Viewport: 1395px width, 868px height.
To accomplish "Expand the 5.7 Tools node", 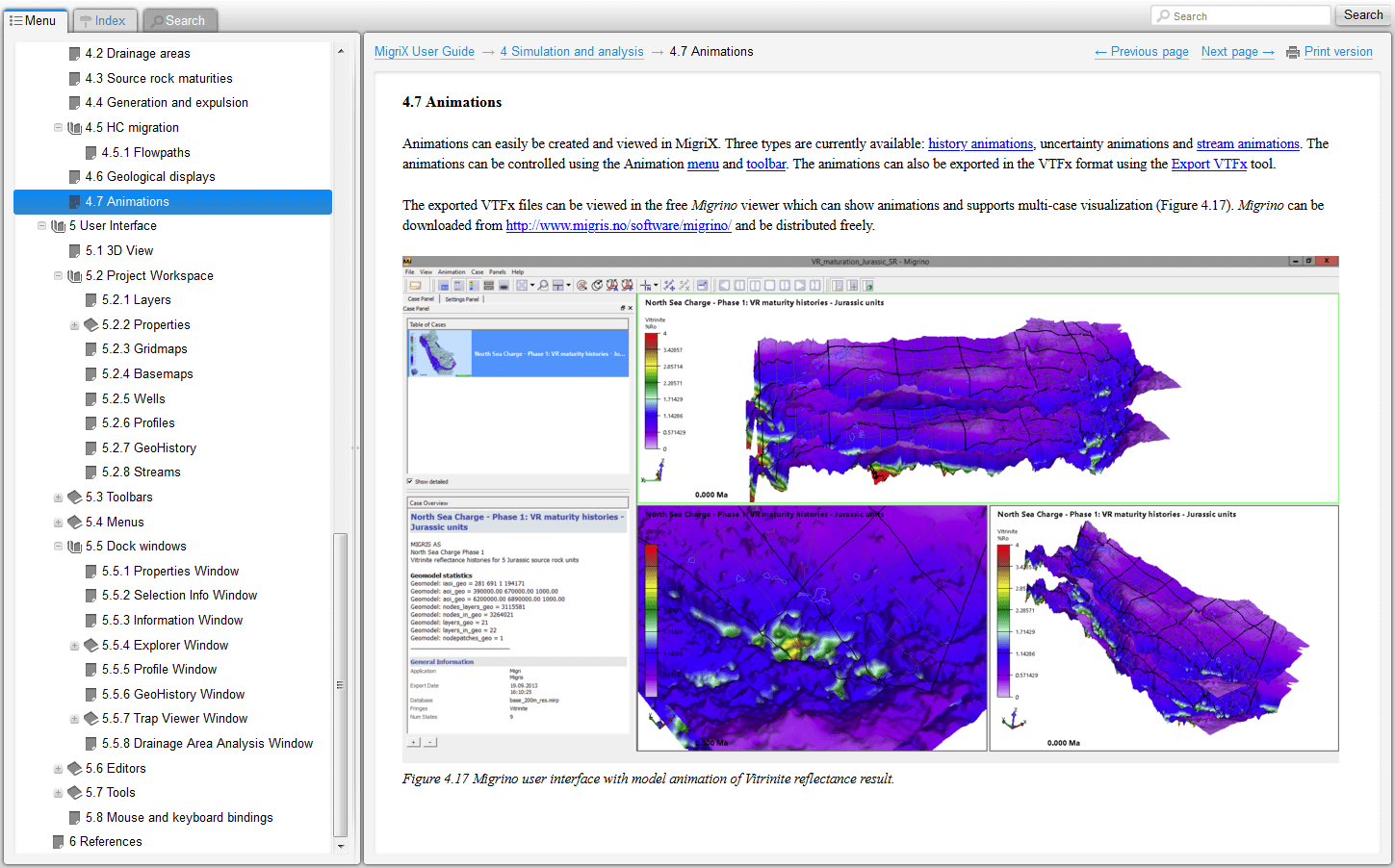I will 58,793.
